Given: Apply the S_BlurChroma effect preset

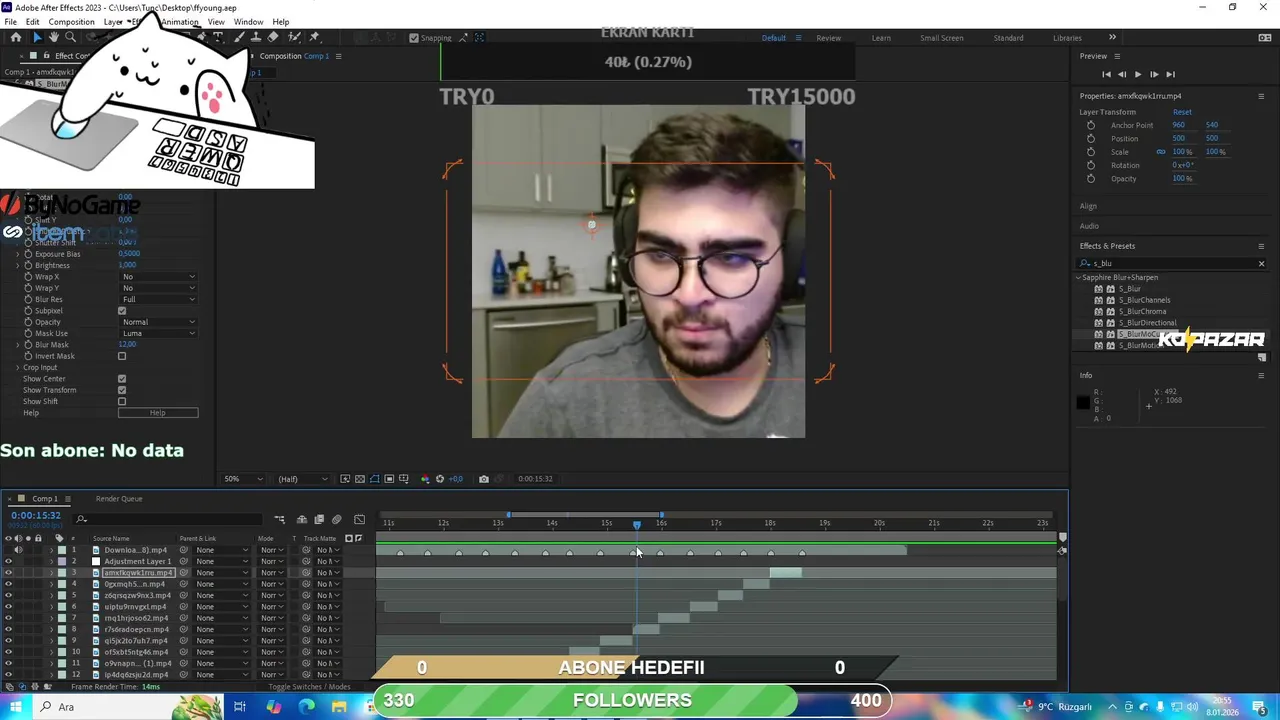Looking at the screenshot, I should point(1142,311).
